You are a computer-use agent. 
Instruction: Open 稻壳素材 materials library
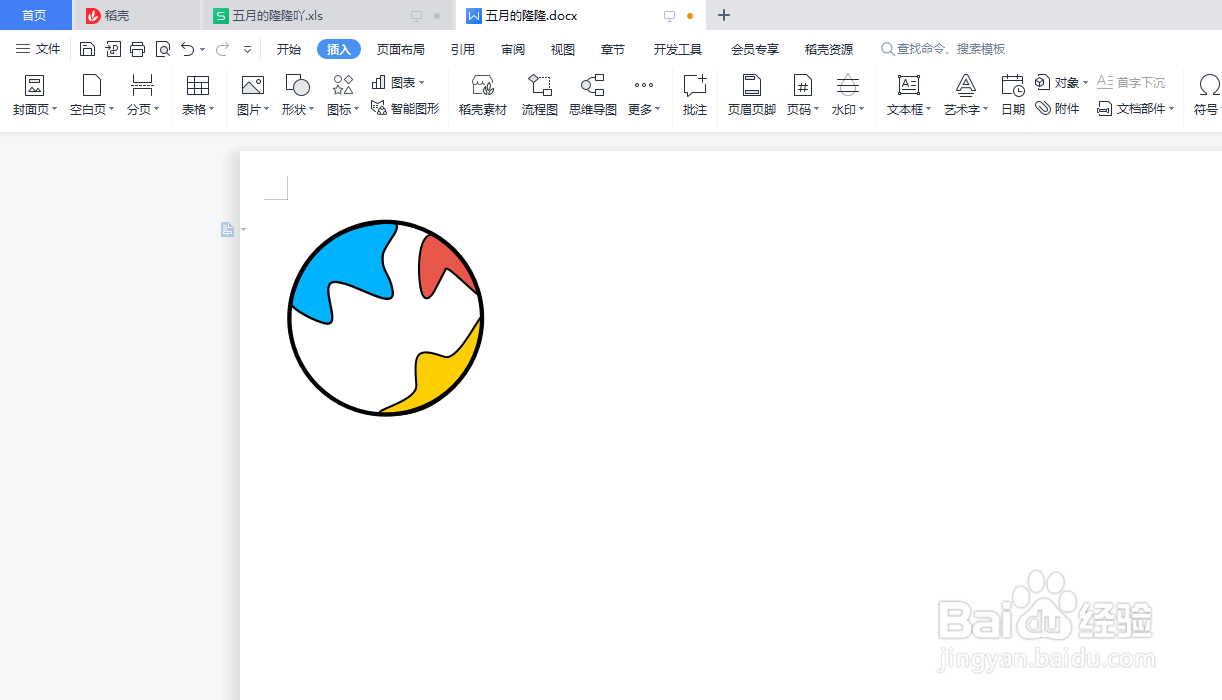[483, 96]
